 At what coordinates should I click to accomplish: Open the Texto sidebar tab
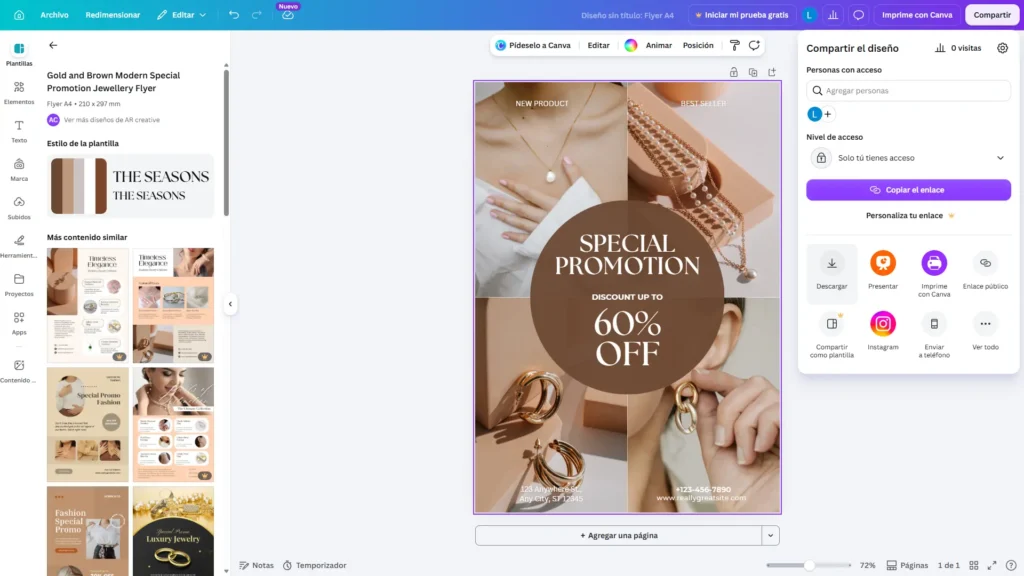tap(19, 131)
